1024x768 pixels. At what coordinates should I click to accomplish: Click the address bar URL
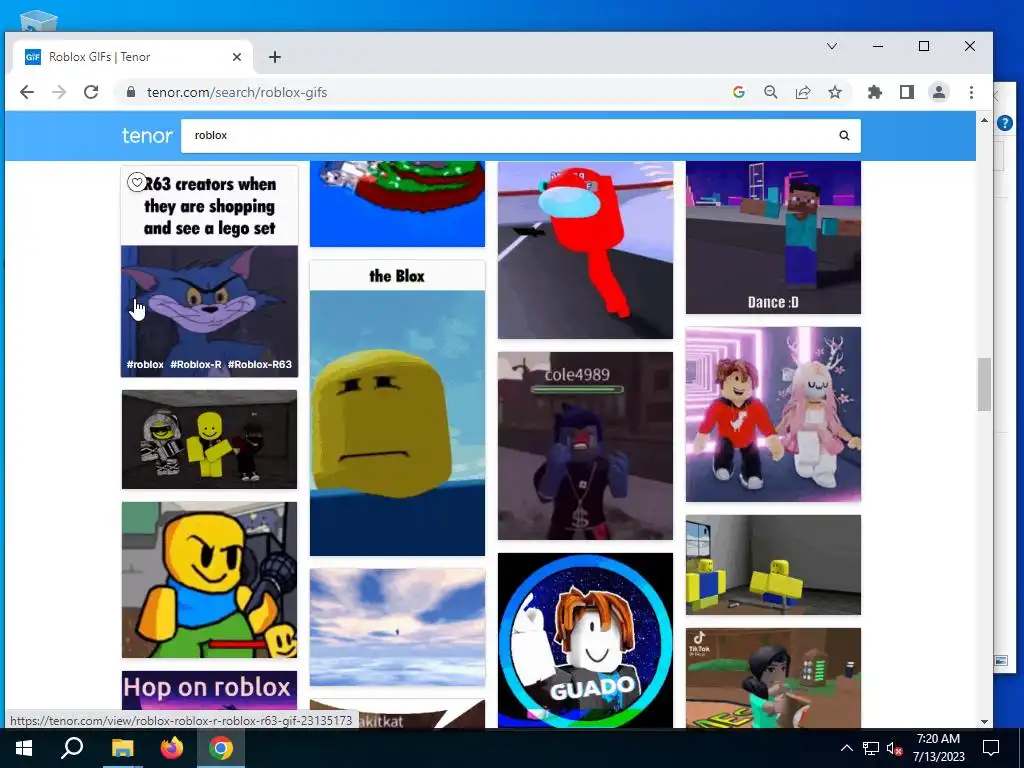[x=236, y=92]
